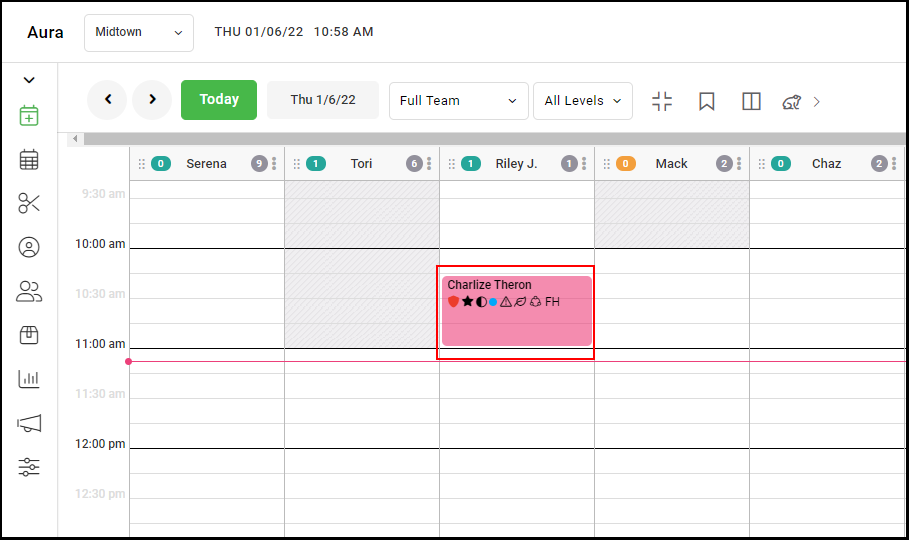
Task: Click the green Today button
Action: click(219, 100)
